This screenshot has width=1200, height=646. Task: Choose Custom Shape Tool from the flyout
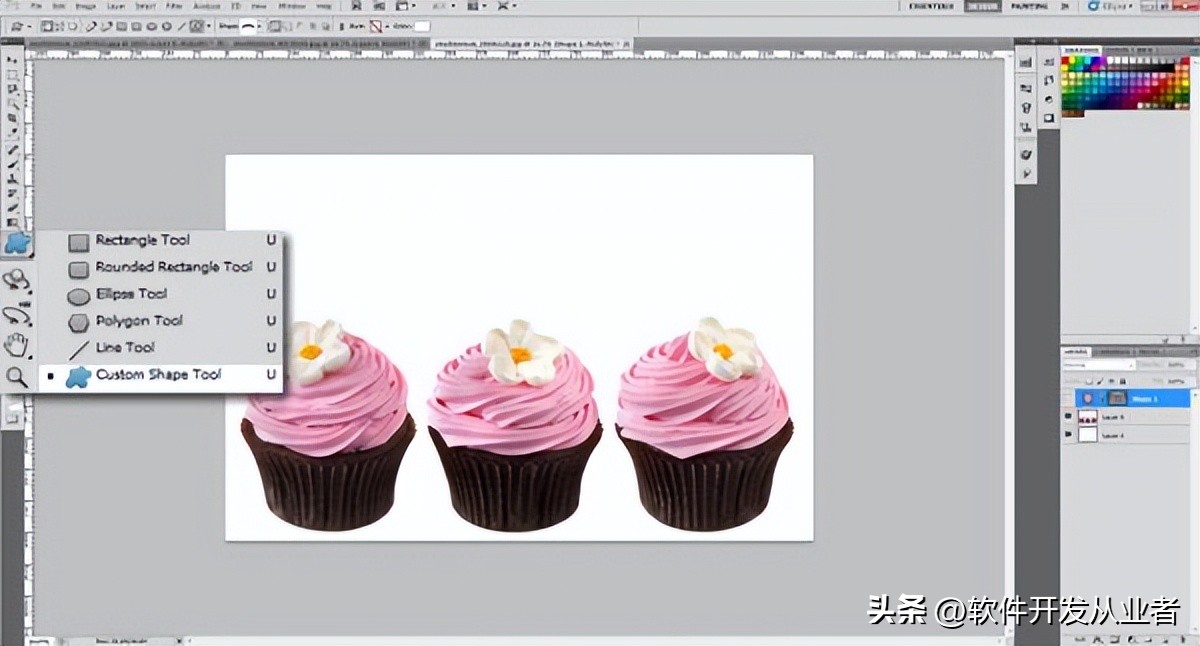(x=160, y=375)
